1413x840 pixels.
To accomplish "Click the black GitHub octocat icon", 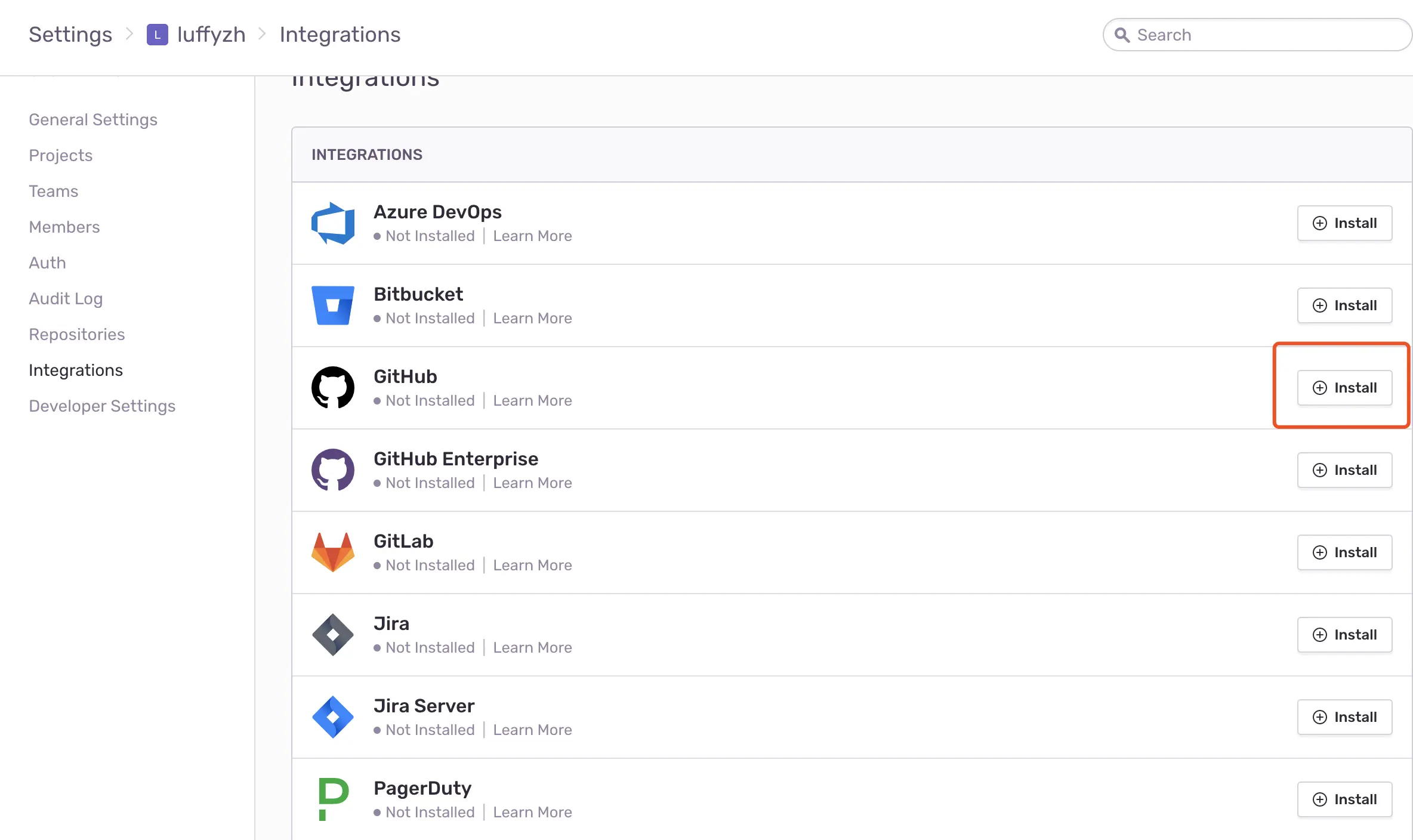I will 333,388.
